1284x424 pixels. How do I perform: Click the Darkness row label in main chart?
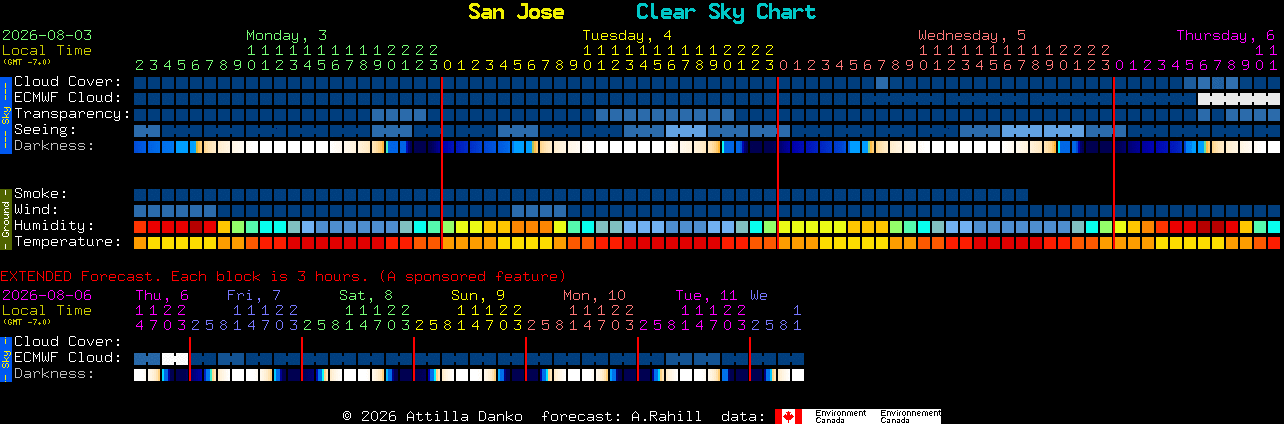point(54,146)
